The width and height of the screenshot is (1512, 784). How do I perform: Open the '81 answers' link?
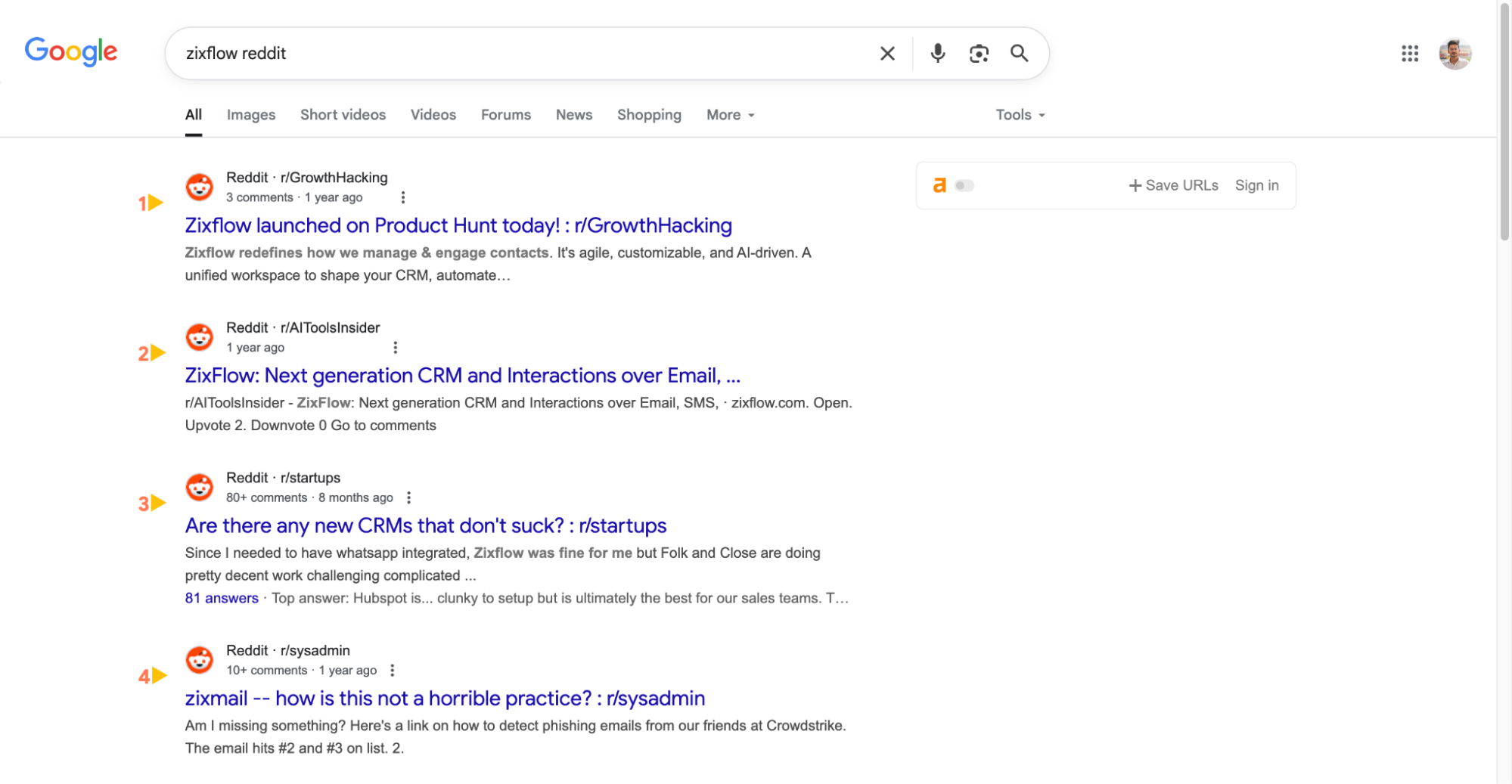(221, 598)
